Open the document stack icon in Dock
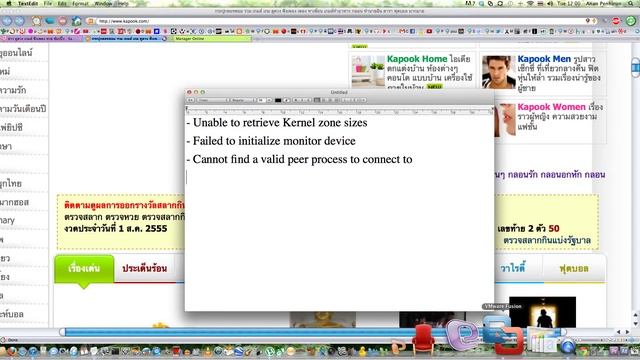 click(x=543, y=340)
